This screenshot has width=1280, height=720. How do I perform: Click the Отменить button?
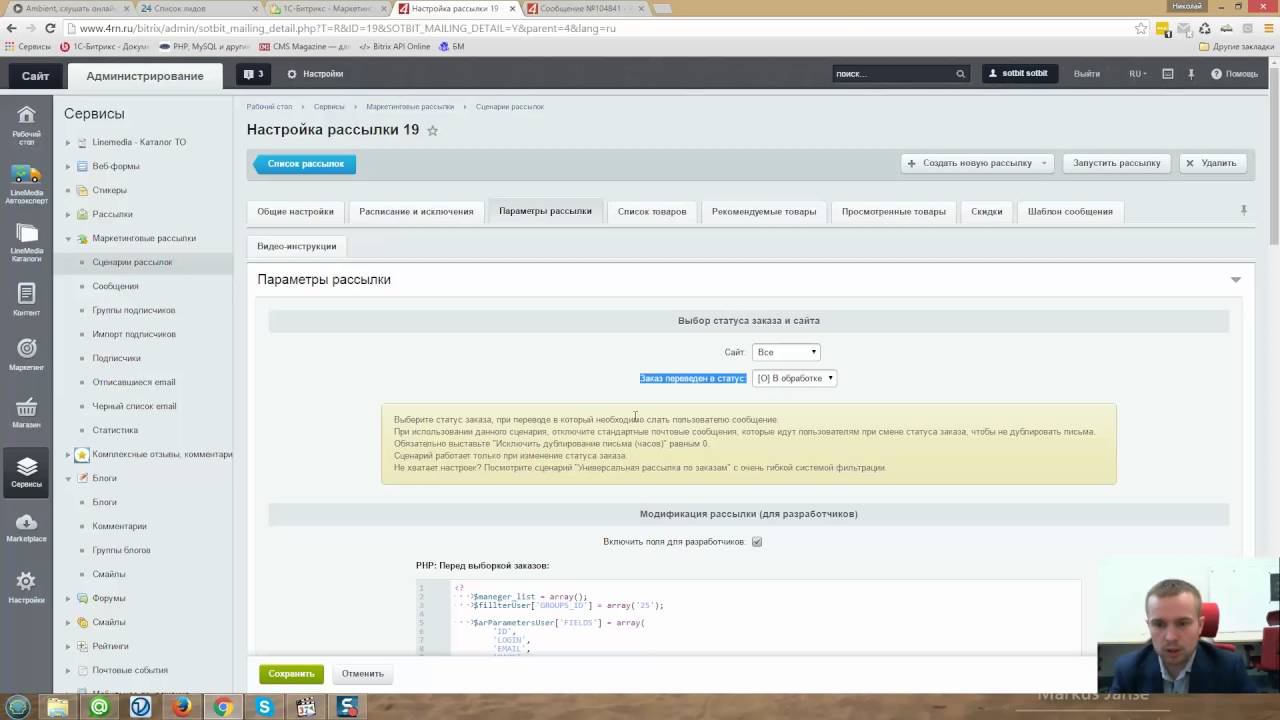[x=362, y=674]
